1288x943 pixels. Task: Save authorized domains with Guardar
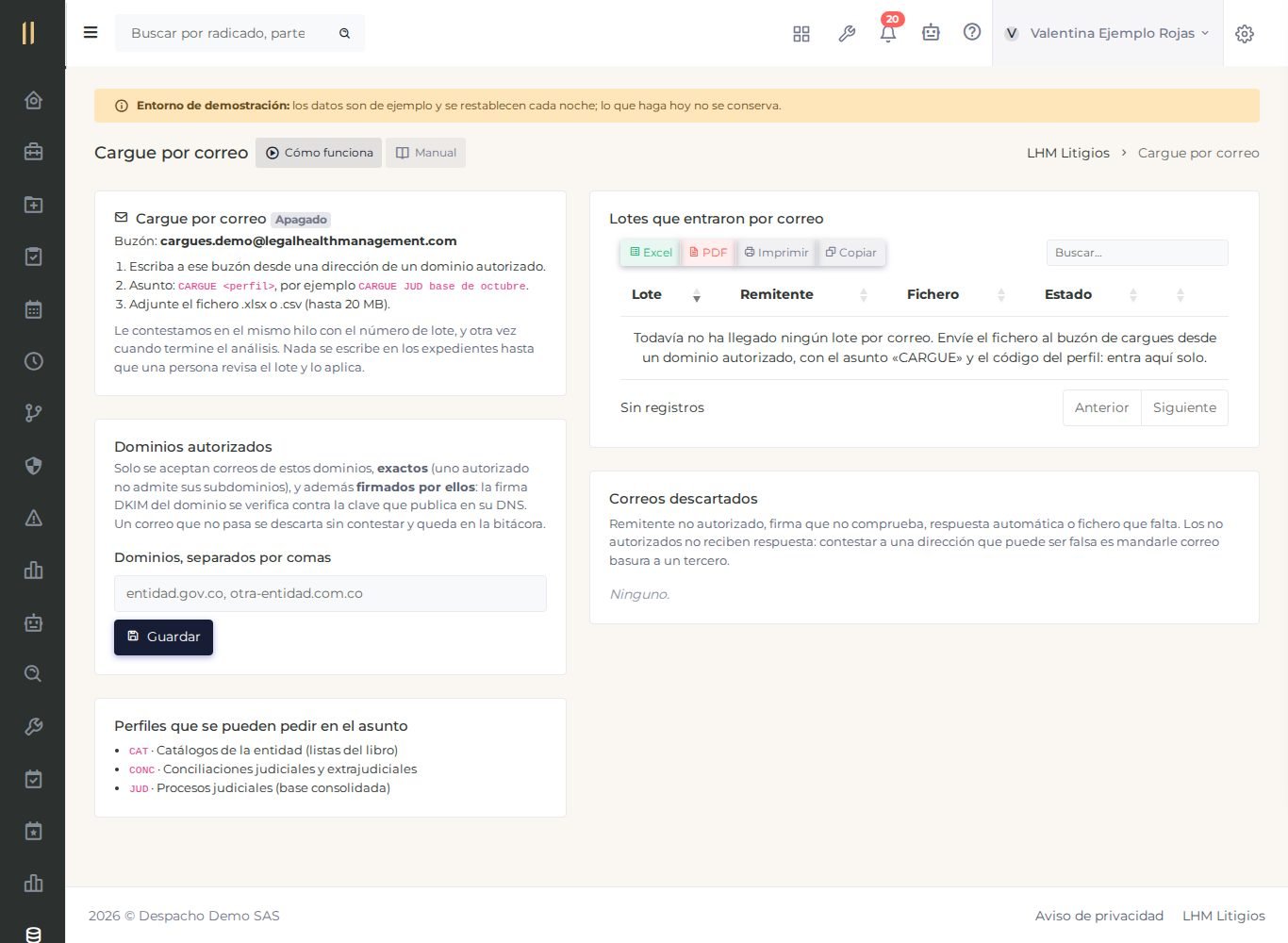coord(163,637)
